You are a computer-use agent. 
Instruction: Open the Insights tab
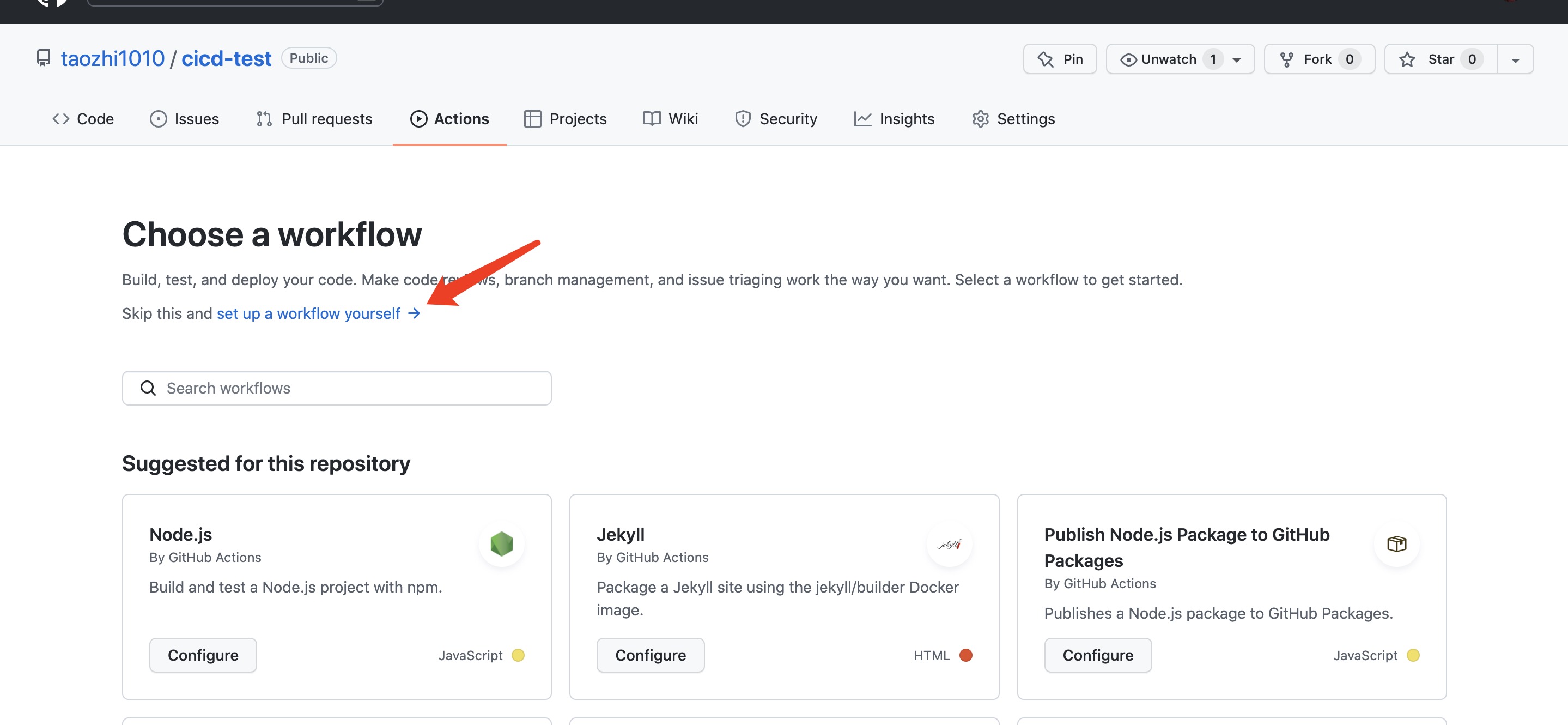pos(894,119)
